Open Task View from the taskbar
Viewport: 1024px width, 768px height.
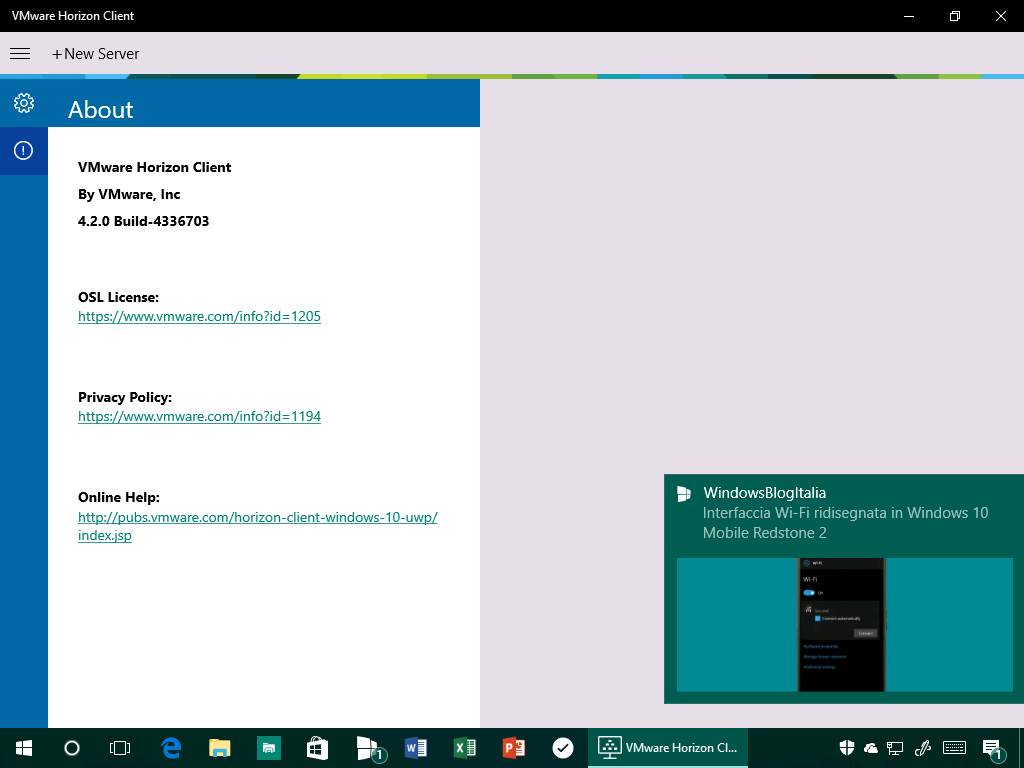point(120,748)
